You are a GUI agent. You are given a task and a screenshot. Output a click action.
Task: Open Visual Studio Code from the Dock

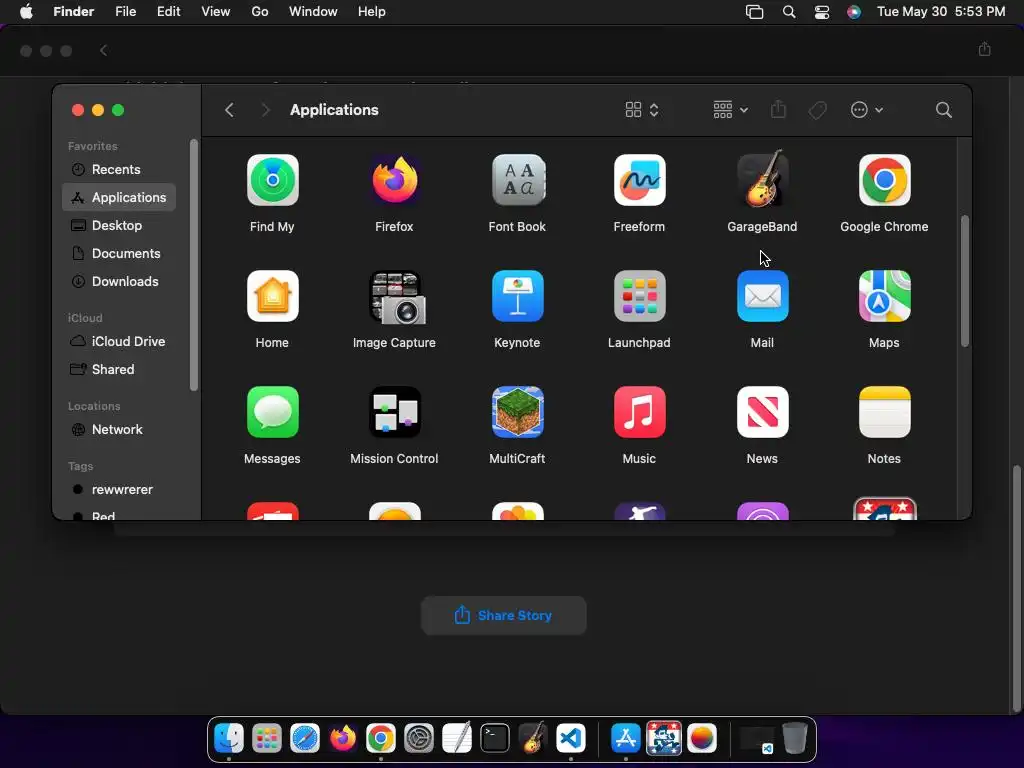point(571,739)
